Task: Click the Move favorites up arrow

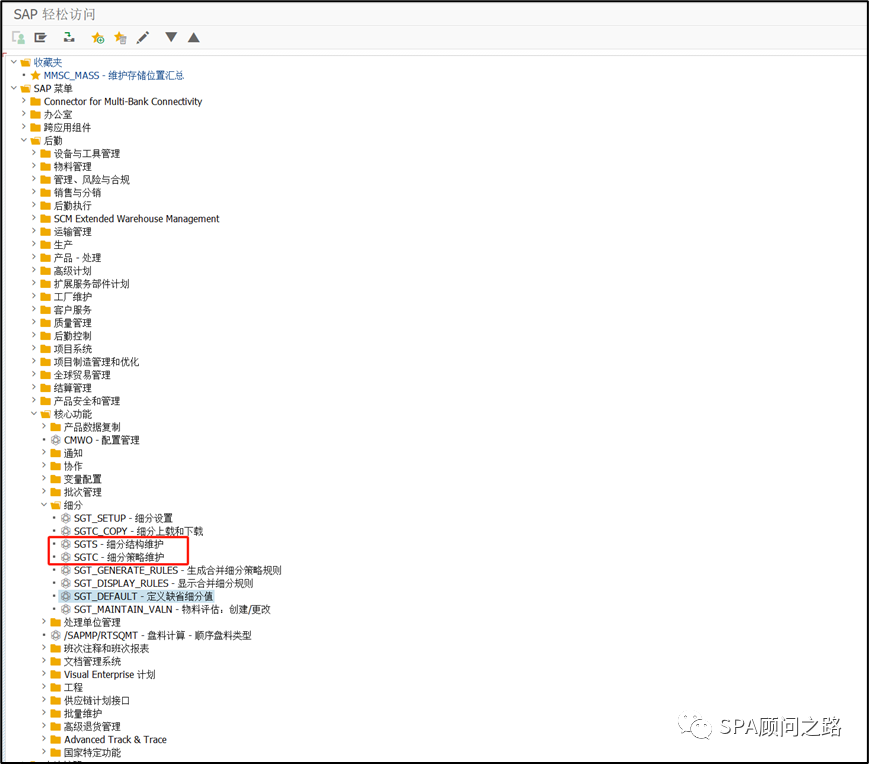Action: coord(193,38)
